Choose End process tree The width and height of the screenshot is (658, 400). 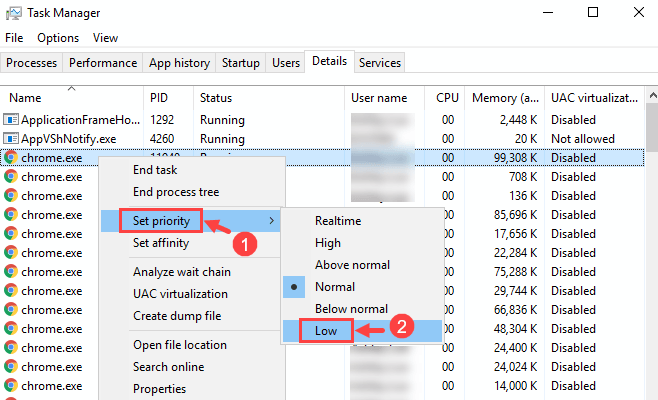193,192
